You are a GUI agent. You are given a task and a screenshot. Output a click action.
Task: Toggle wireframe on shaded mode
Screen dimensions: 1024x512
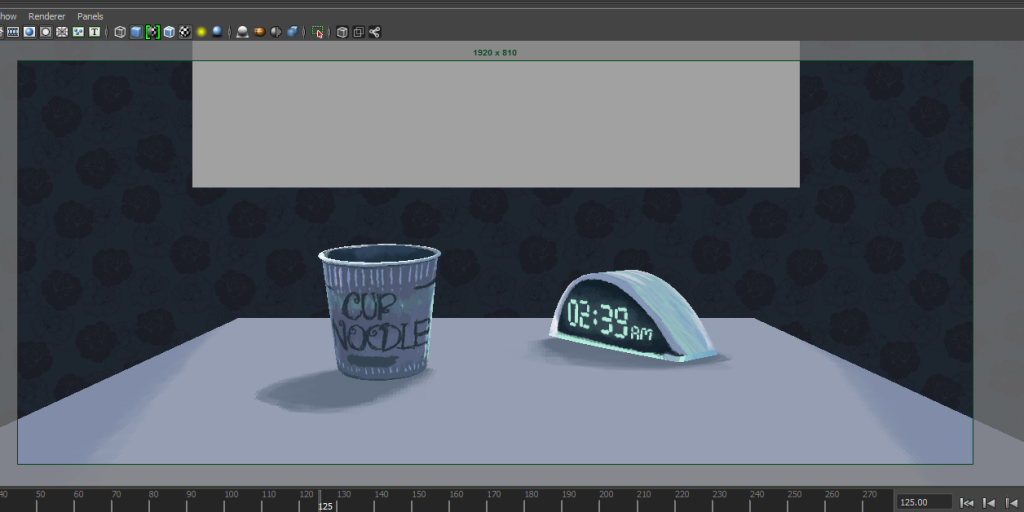pos(168,32)
